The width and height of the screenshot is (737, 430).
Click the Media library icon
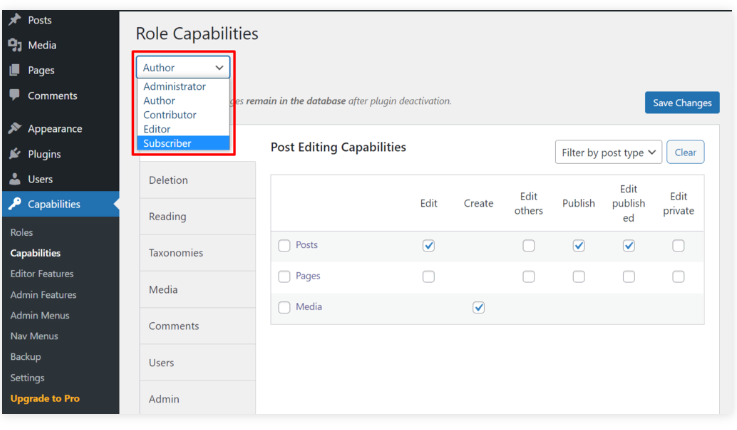click(x=15, y=45)
